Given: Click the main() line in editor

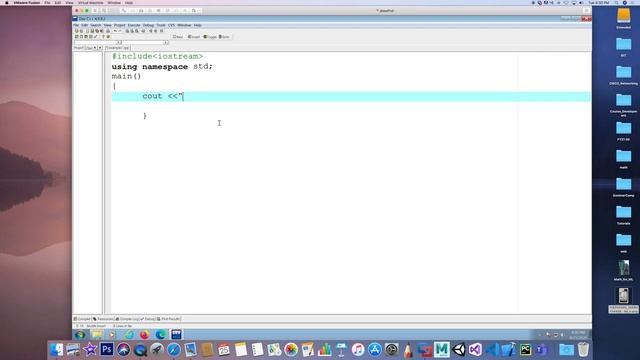Looking at the screenshot, I should tap(126, 76).
